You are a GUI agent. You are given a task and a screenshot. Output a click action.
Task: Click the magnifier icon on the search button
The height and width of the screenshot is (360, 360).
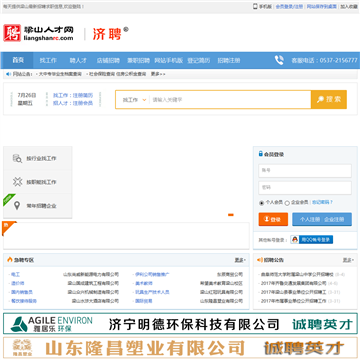pyautogui.click(x=321, y=99)
